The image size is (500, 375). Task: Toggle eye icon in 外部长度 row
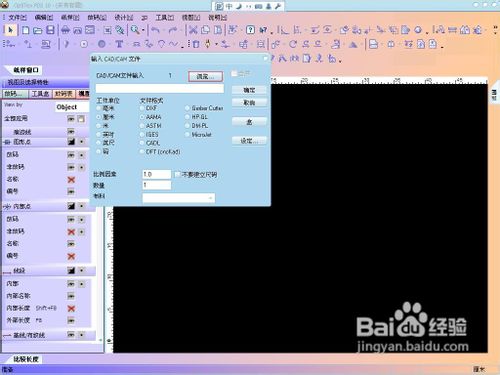[71, 320]
